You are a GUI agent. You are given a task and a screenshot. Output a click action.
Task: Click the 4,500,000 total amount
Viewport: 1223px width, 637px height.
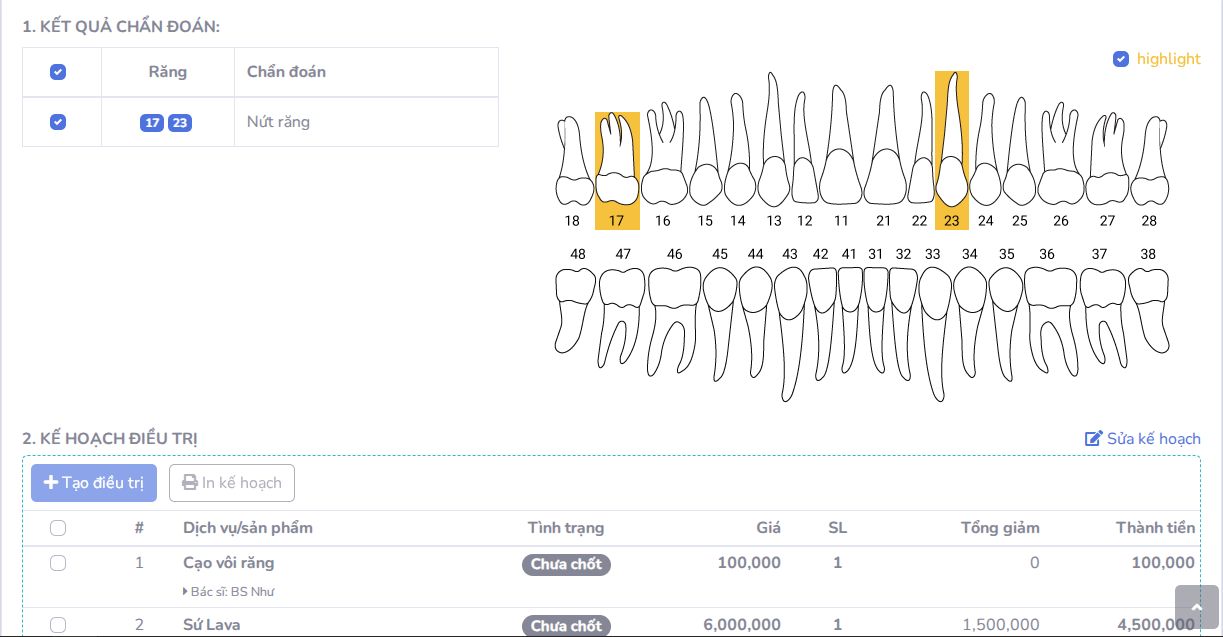pyautogui.click(x=1155, y=625)
